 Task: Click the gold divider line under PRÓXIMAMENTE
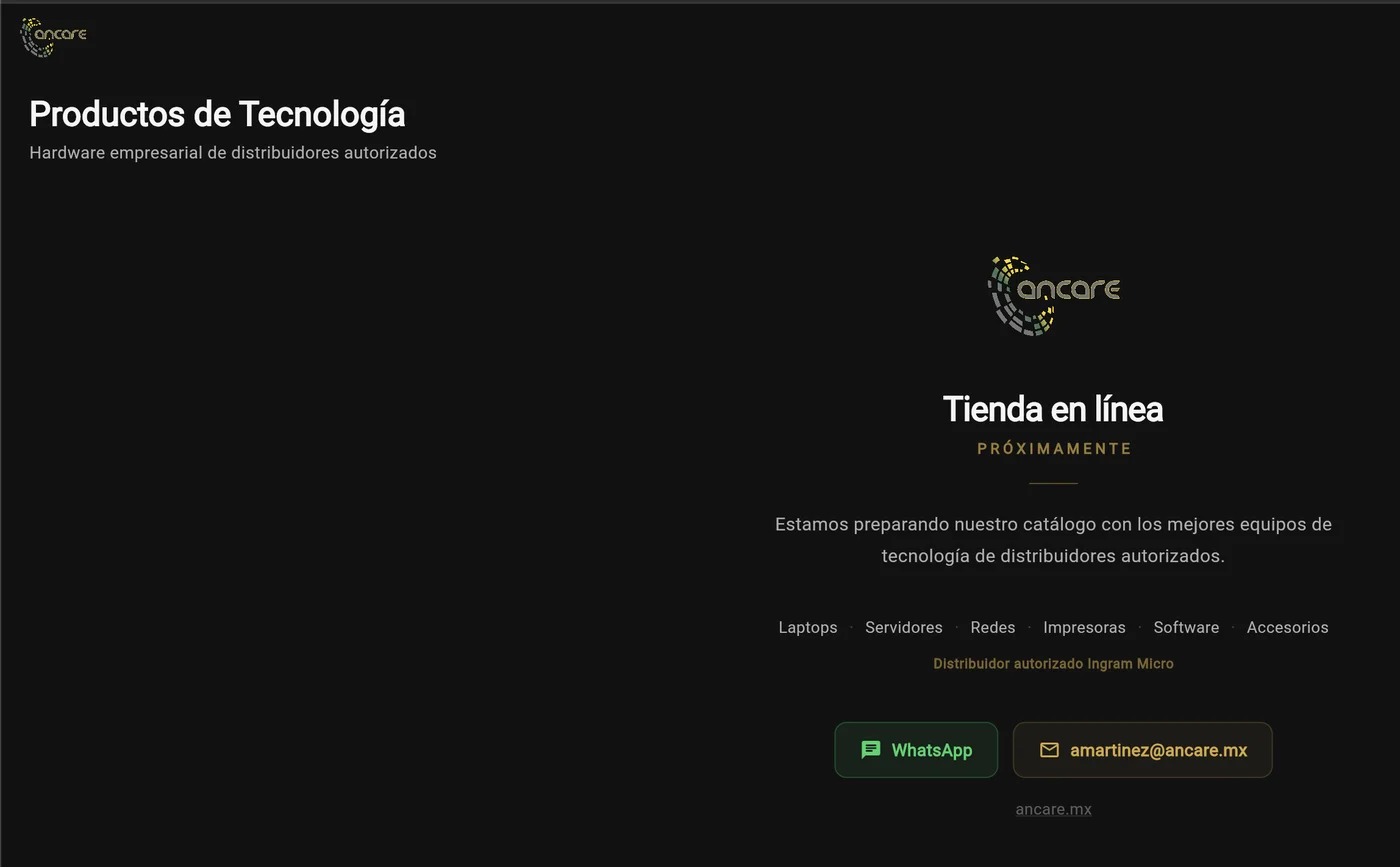pyautogui.click(x=1053, y=483)
